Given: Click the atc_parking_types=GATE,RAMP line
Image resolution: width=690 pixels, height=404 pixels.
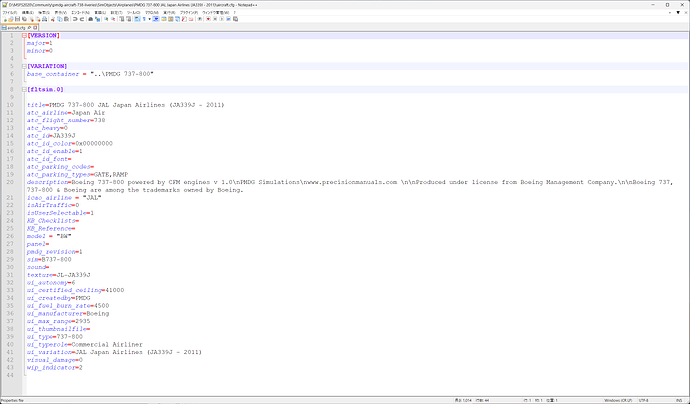Looking at the screenshot, I should [77, 175].
